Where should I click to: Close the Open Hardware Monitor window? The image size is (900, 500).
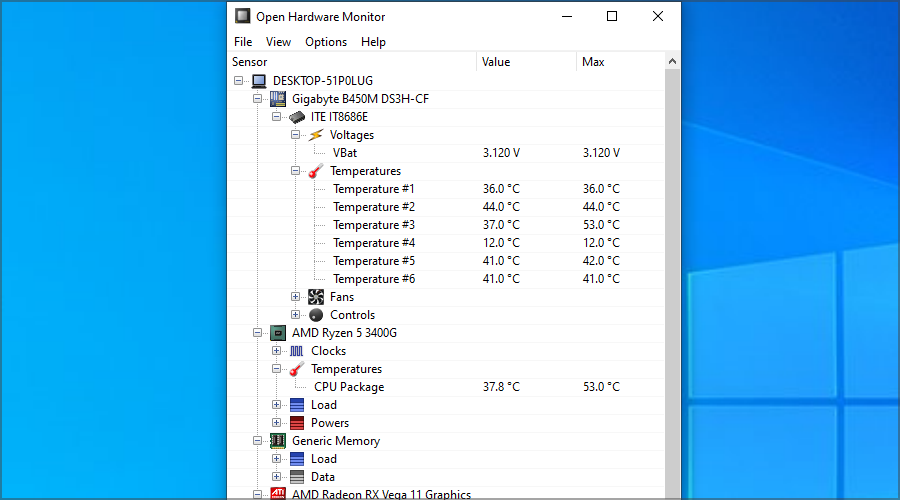tap(658, 17)
